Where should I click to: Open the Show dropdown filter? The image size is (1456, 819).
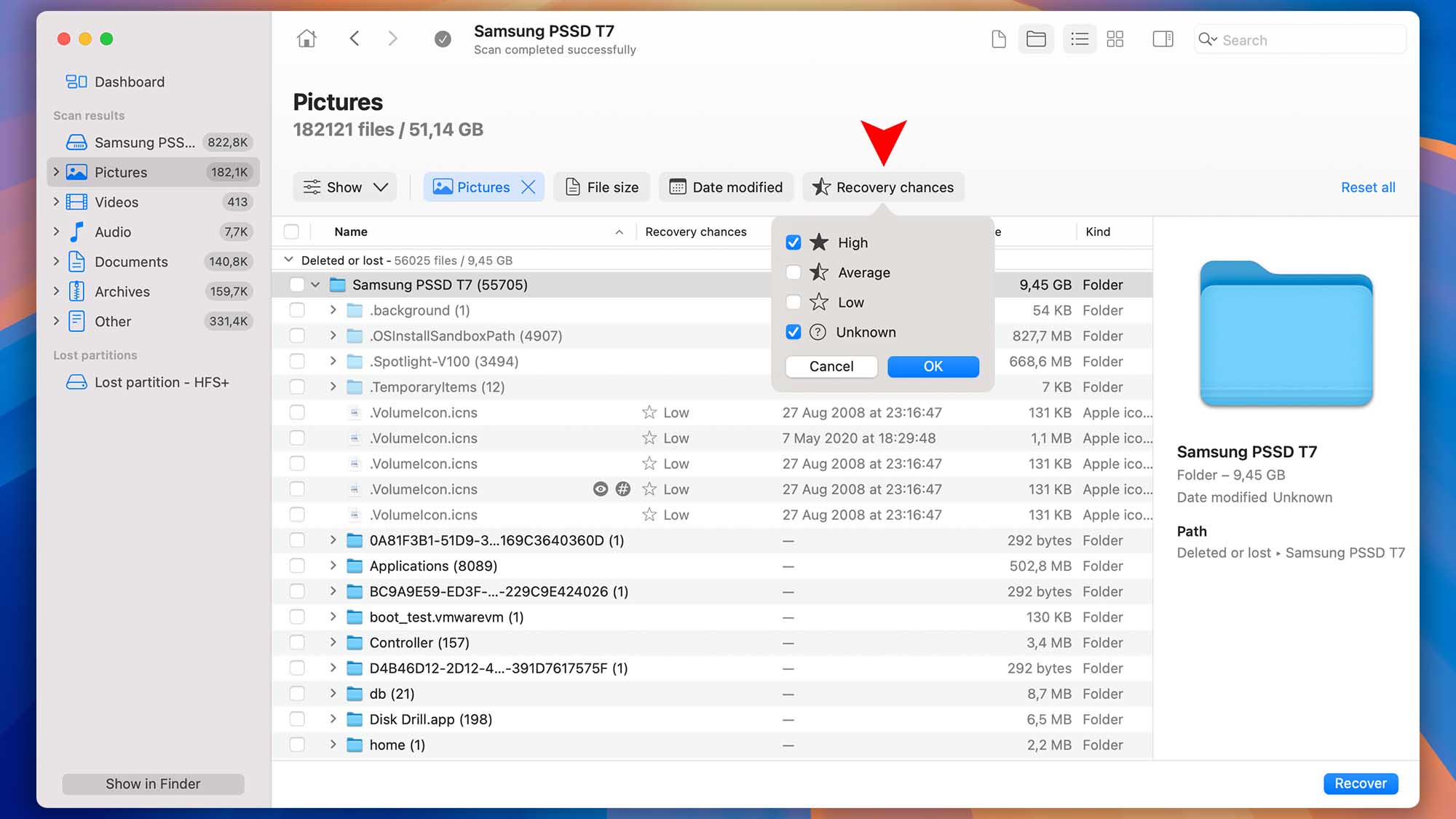coord(345,187)
